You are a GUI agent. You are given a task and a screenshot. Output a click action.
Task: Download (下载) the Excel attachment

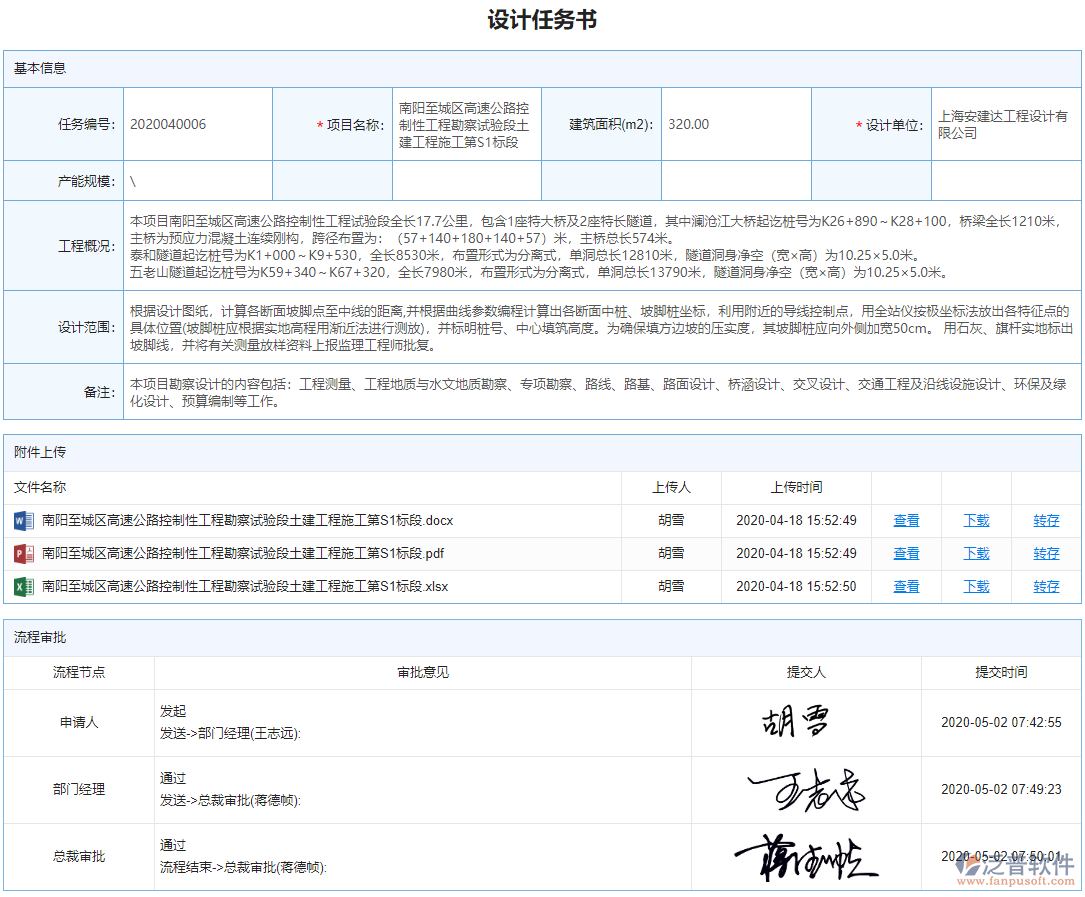click(x=975, y=586)
